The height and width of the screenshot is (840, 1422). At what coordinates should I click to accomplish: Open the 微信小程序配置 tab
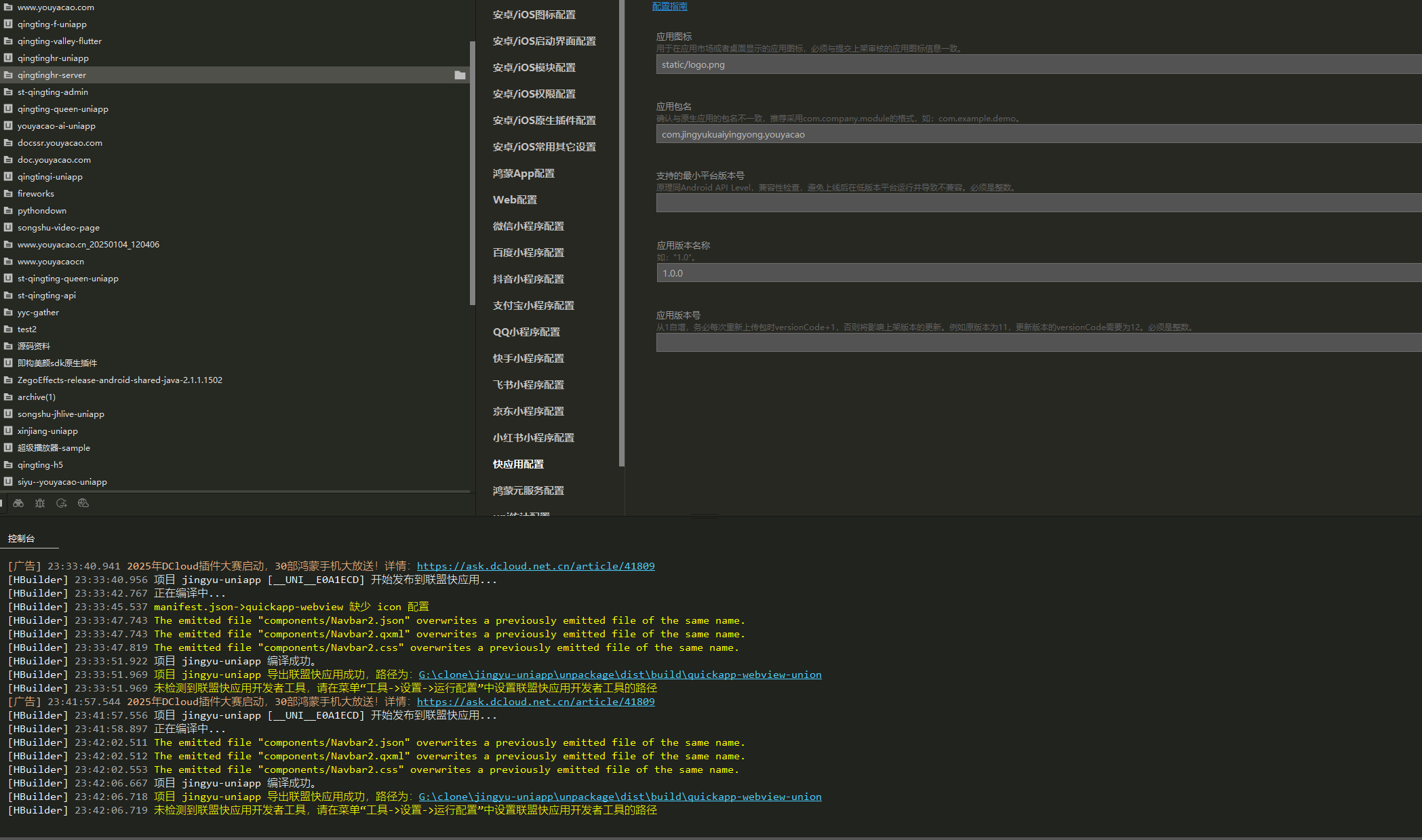pyautogui.click(x=528, y=226)
